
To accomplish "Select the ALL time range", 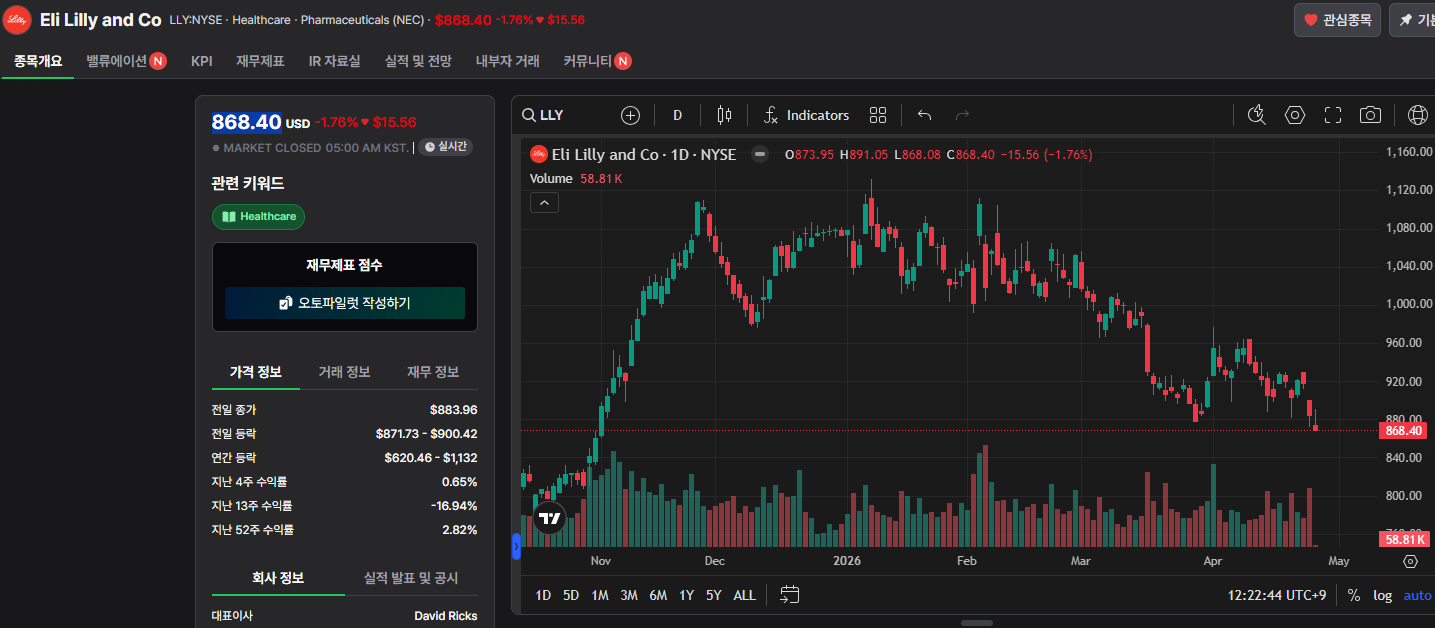I will 745,595.
